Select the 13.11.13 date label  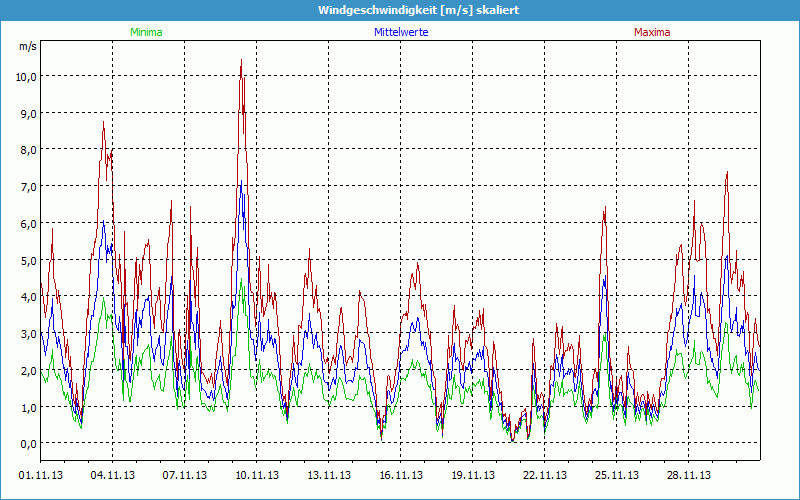tap(329, 476)
